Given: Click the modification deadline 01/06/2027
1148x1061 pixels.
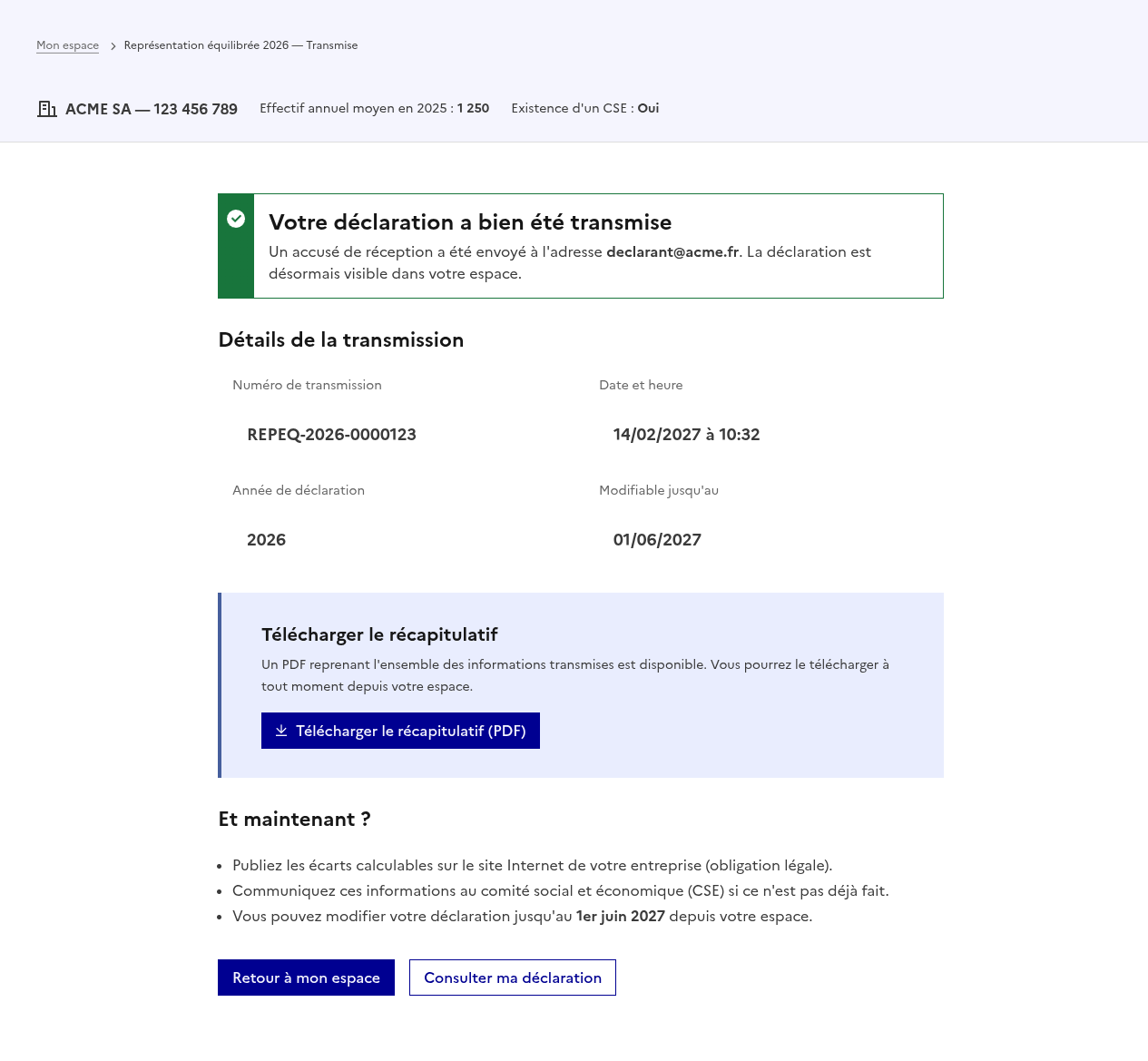Looking at the screenshot, I should coord(657,539).
